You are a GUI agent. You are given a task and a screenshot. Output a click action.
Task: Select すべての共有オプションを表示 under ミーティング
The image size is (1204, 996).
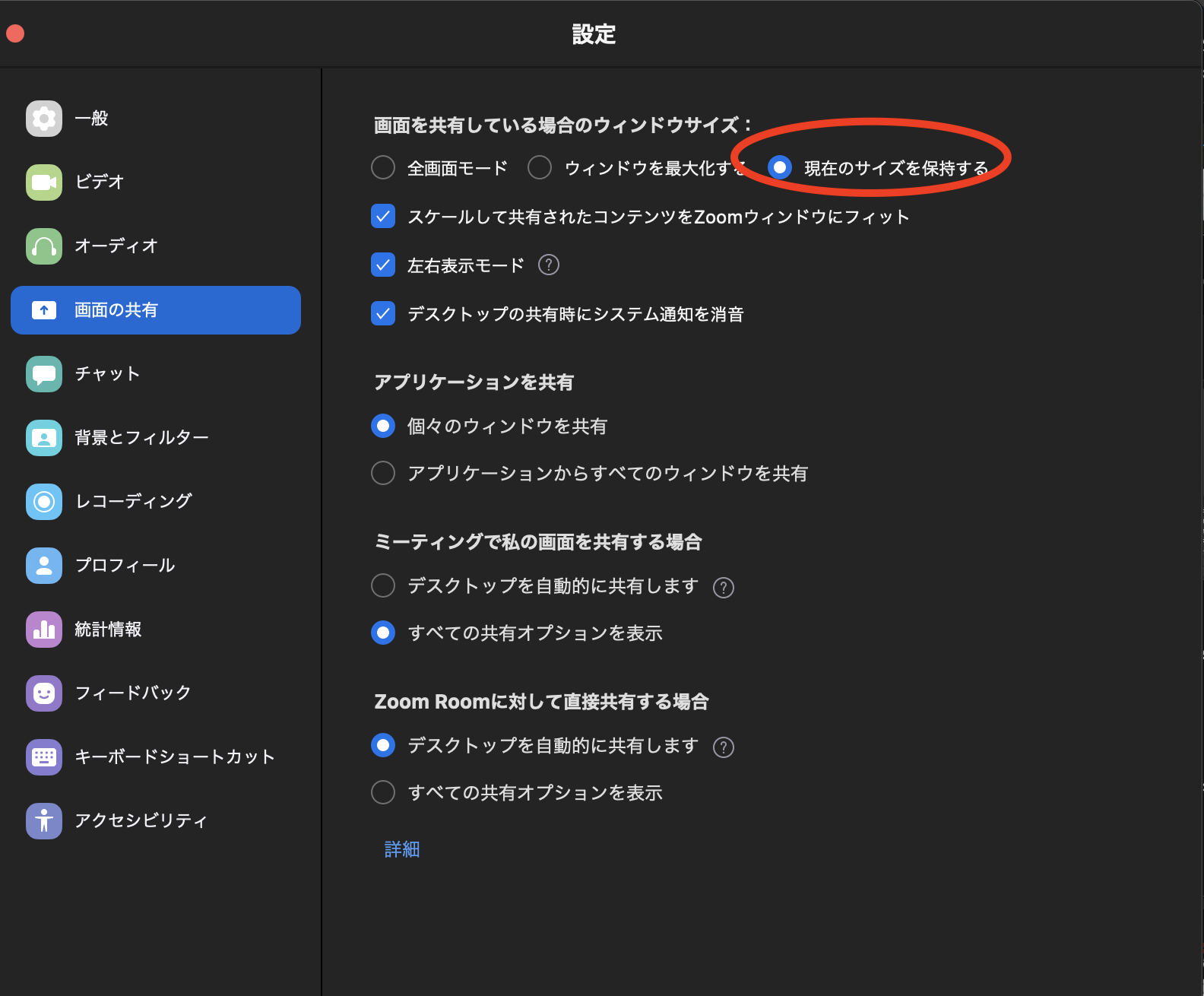pos(383,633)
